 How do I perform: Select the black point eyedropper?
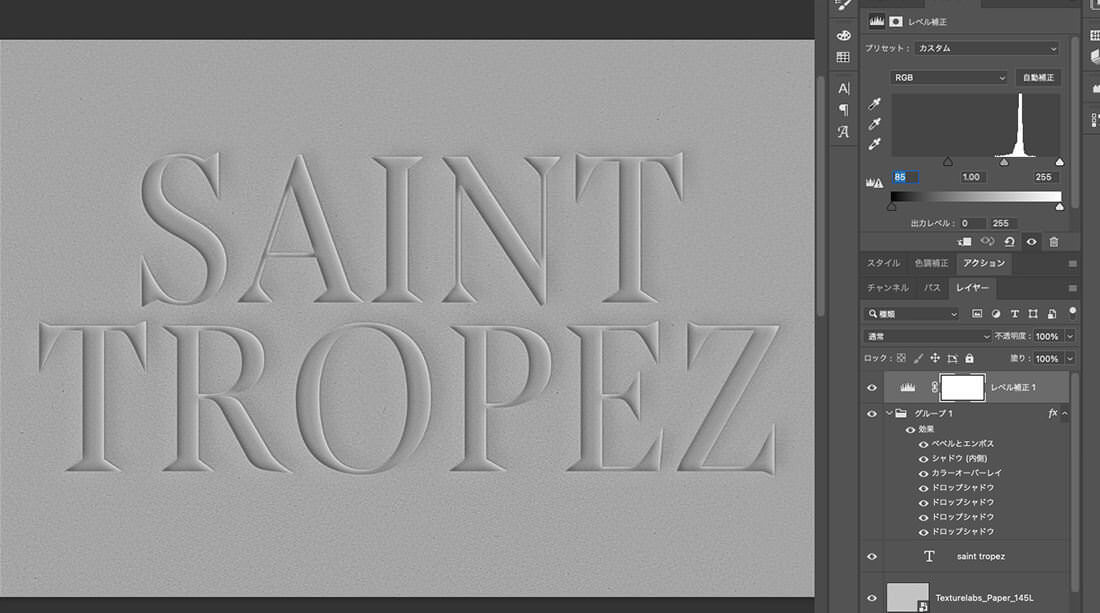point(874,104)
